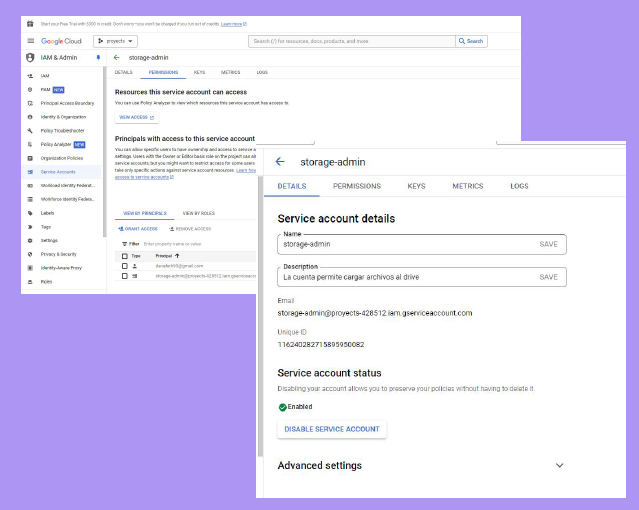Expand the Advanced settings section

point(560,465)
